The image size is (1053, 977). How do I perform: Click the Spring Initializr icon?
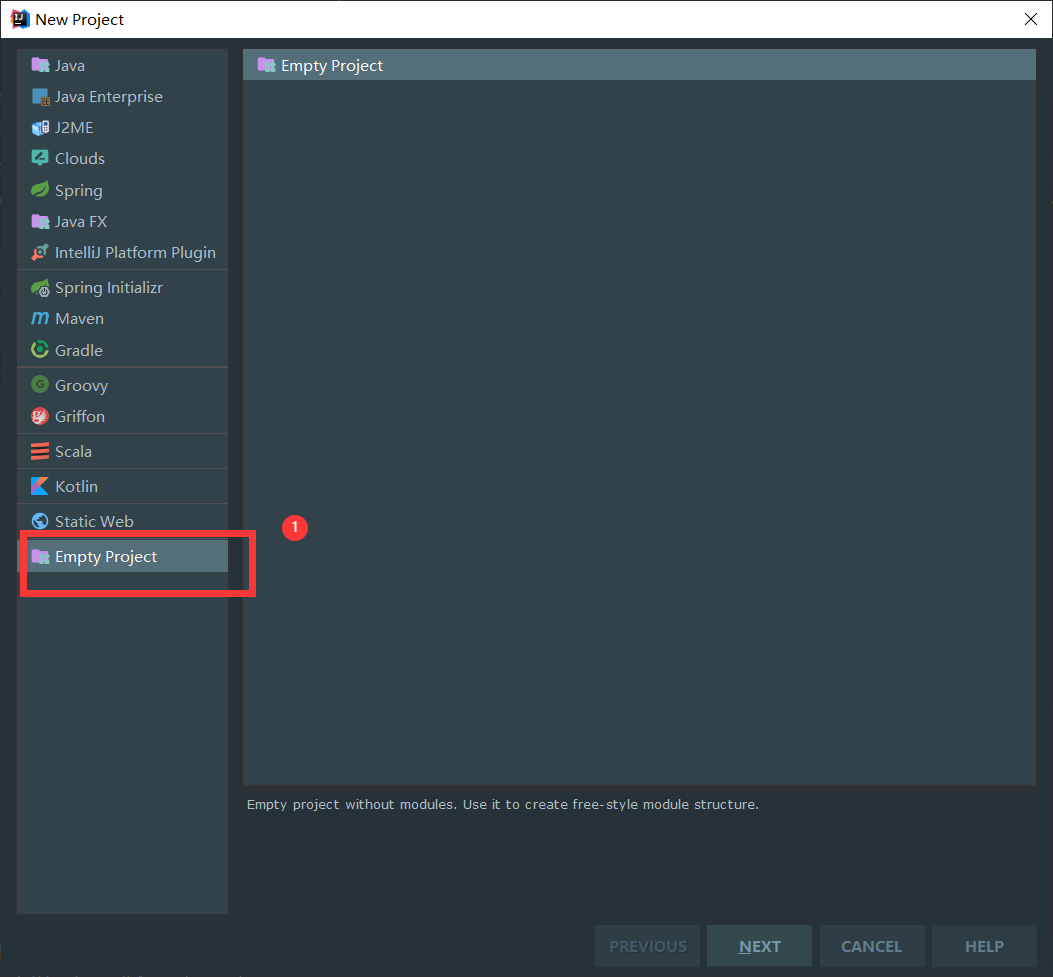40,287
